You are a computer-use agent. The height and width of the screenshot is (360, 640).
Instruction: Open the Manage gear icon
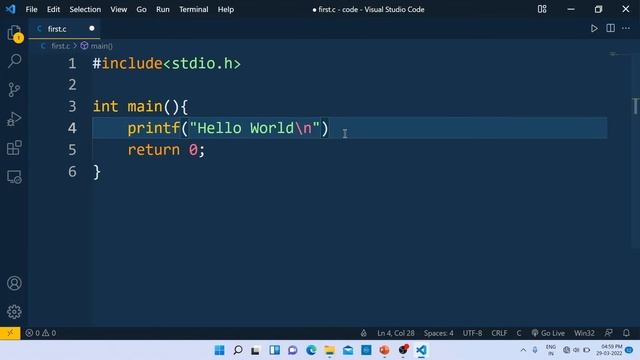tap(14, 312)
